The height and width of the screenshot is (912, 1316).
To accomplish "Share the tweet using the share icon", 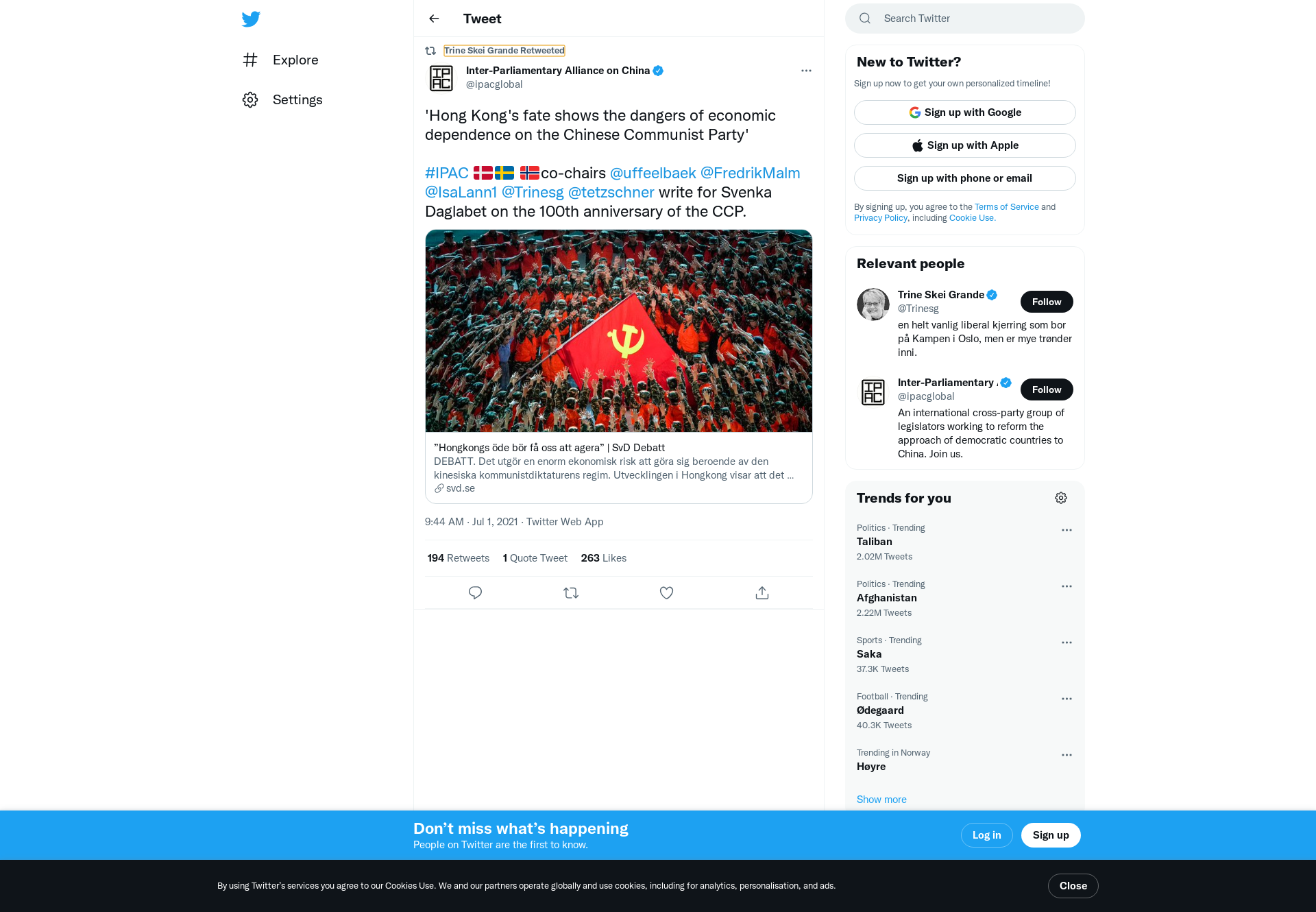I will pyautogui.click(x=762, y=592).
